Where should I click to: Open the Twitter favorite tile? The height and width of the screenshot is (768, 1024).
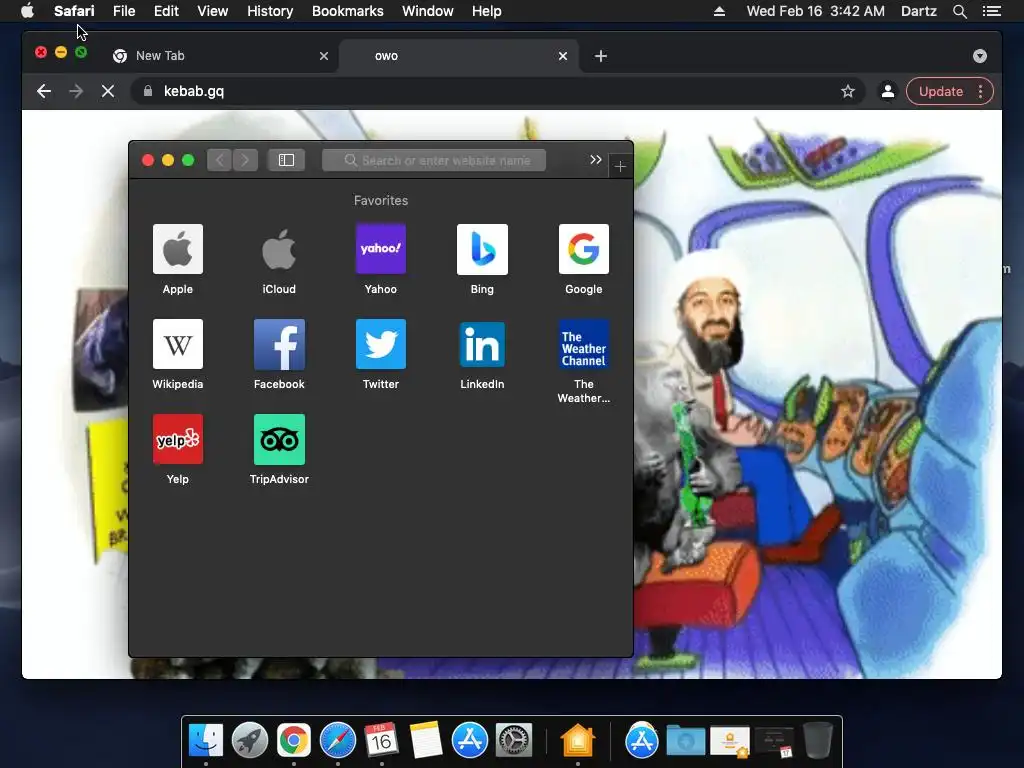[381, 344]
